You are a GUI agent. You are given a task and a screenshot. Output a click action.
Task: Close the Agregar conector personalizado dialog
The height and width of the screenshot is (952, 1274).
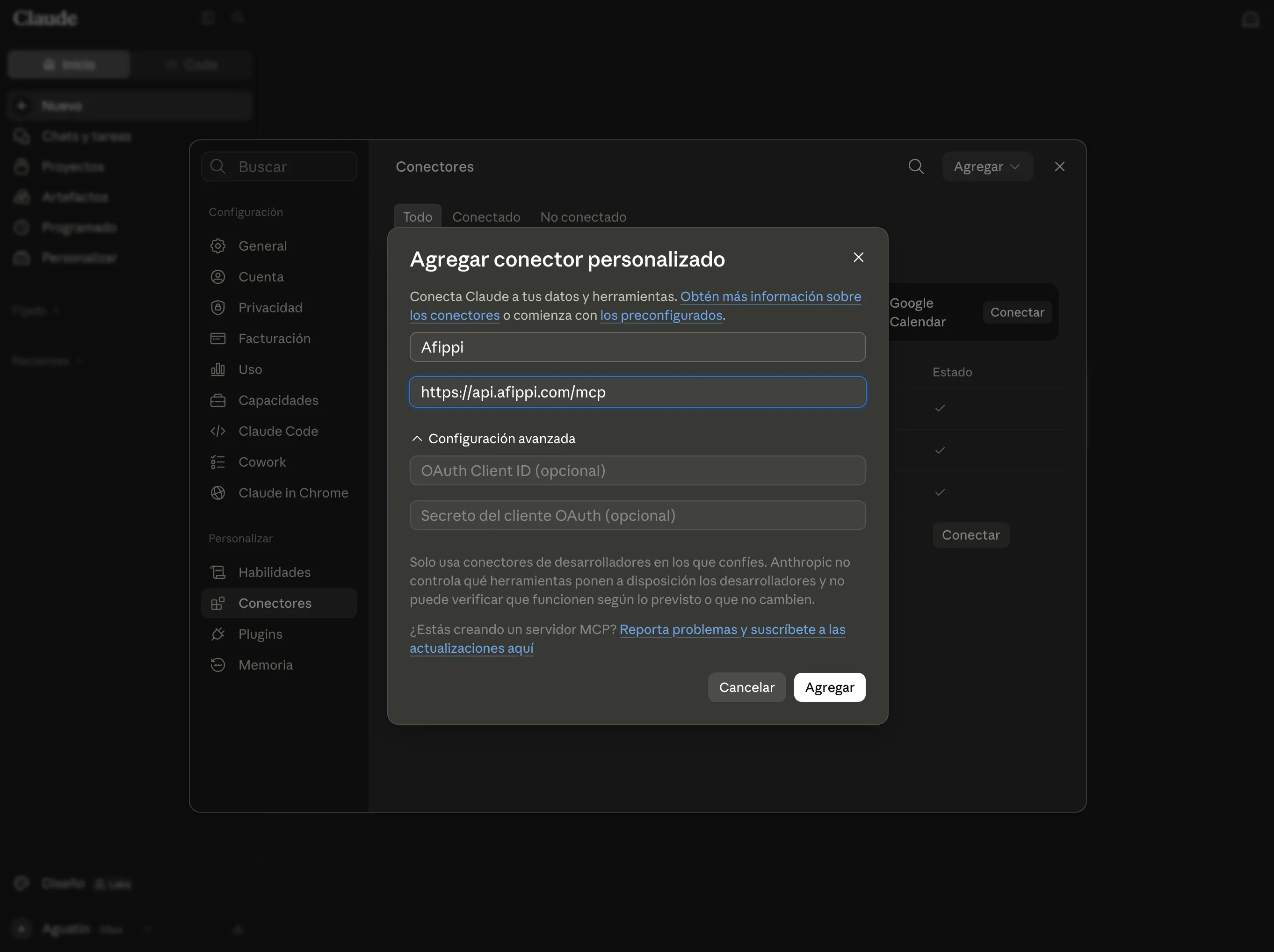(858, 258)
